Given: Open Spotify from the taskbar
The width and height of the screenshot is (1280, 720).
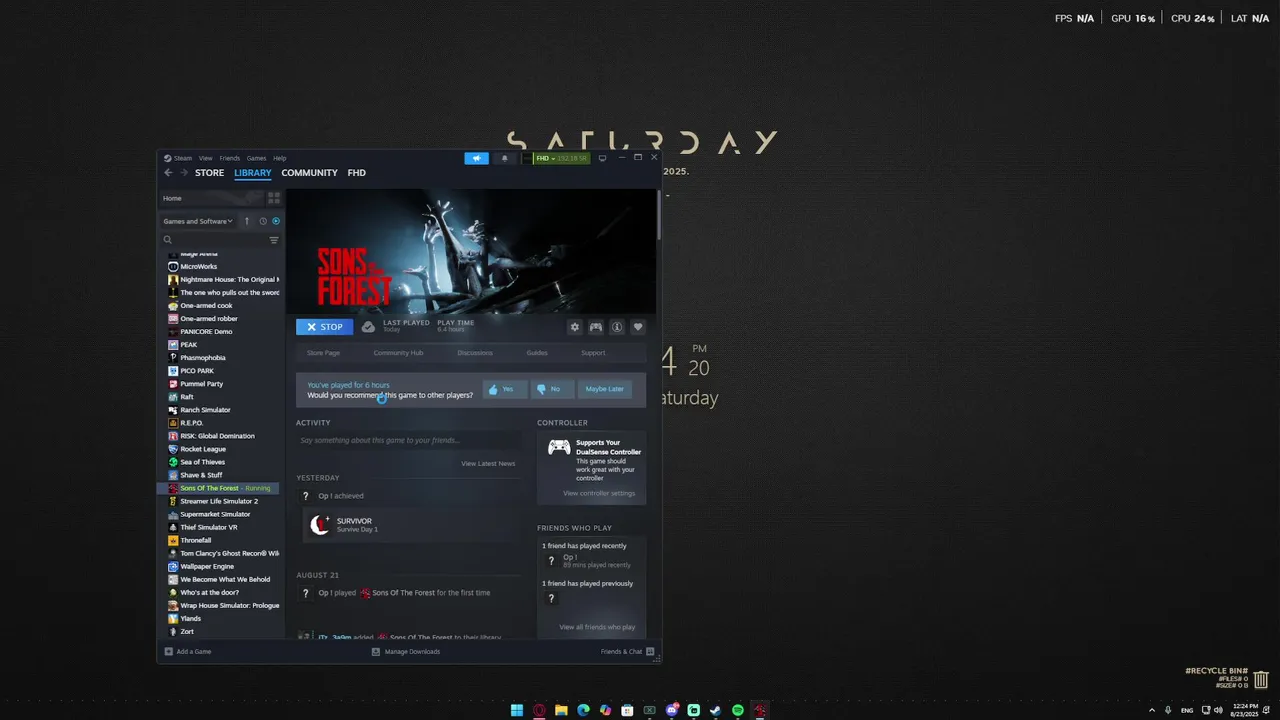Looking at the screenshot, I should click(x=738, y=710).
